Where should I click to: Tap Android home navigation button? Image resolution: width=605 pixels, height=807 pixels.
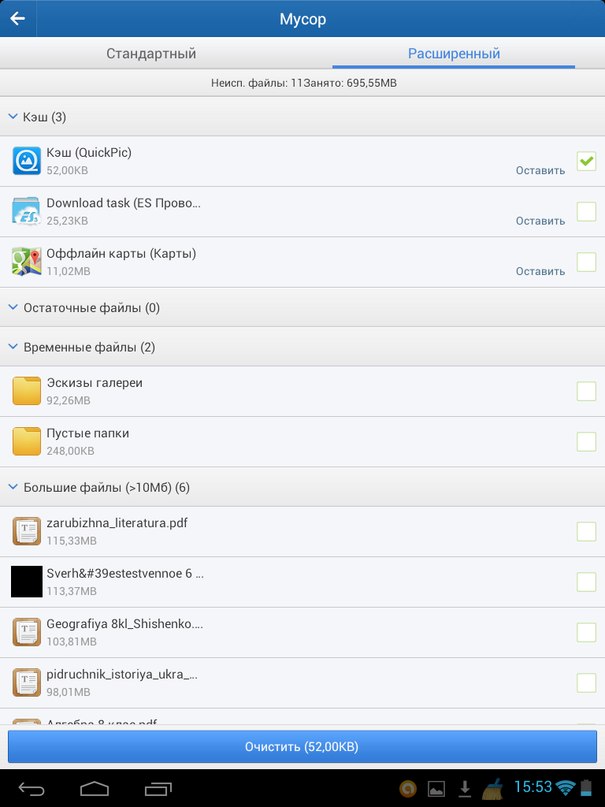[95, 788]
